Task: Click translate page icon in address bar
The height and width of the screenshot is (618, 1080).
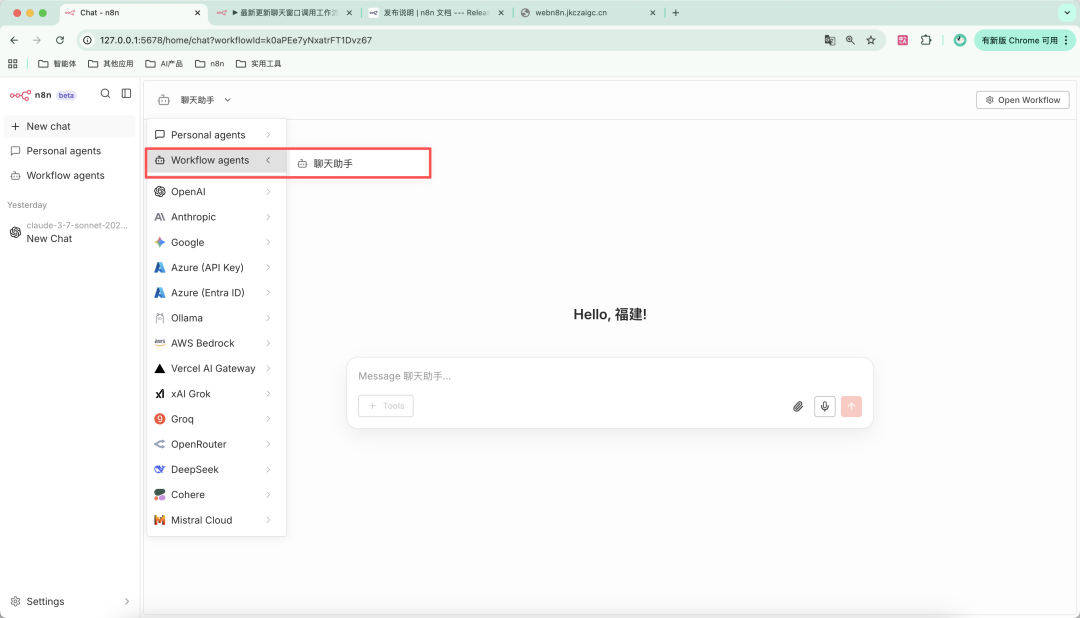Action: [829, 40]
